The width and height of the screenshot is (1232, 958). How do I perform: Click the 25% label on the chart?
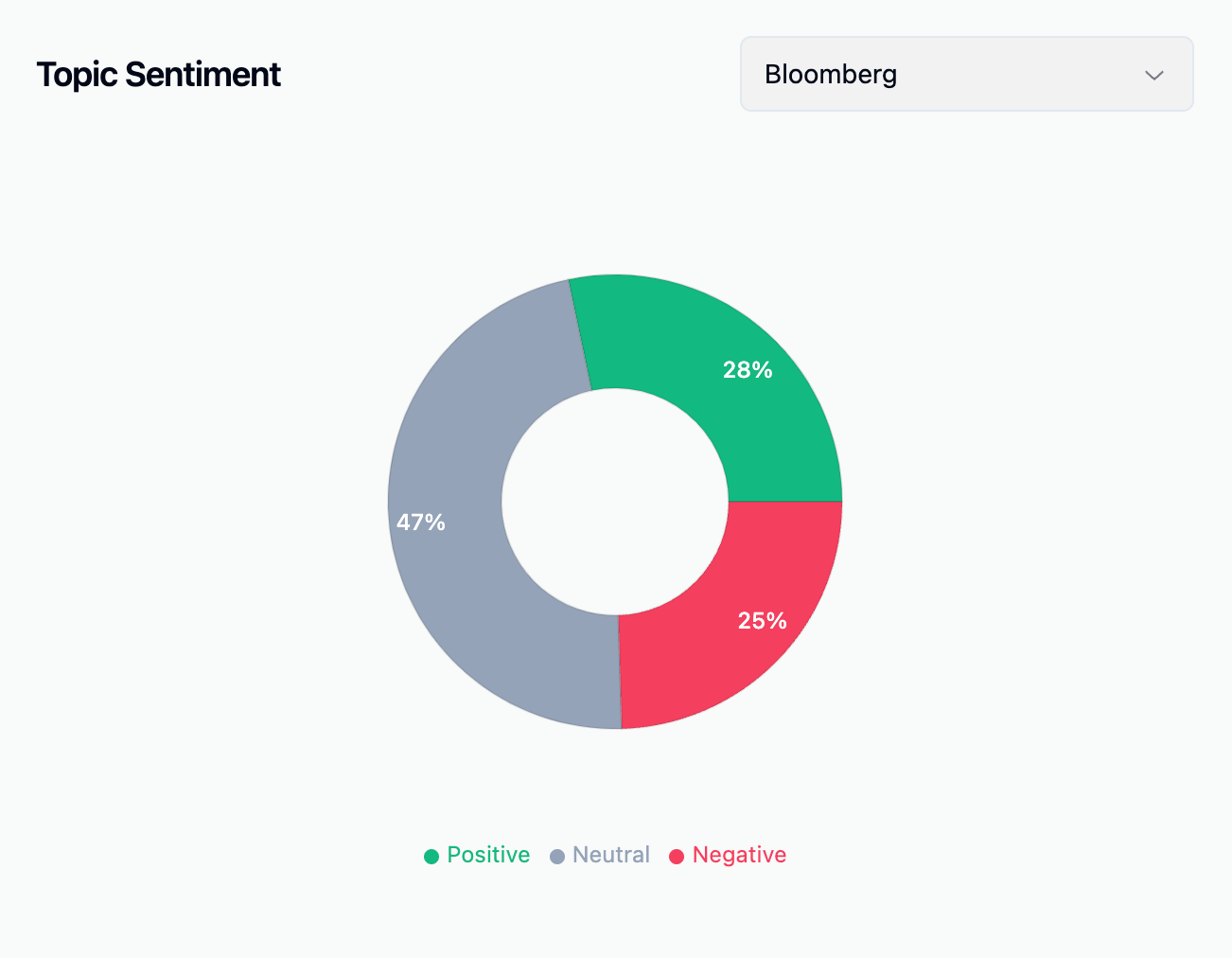point(762,621)
